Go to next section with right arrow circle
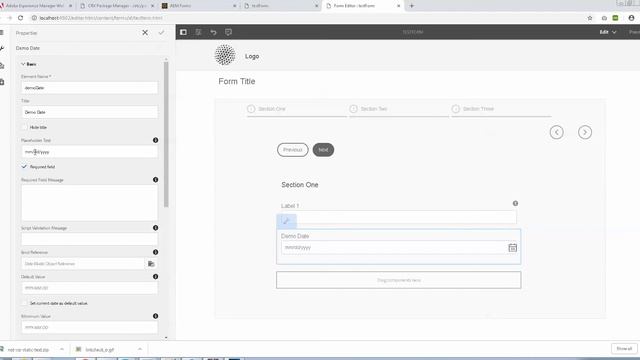Screen dimensions: 640x360 [x=584, y=132]
